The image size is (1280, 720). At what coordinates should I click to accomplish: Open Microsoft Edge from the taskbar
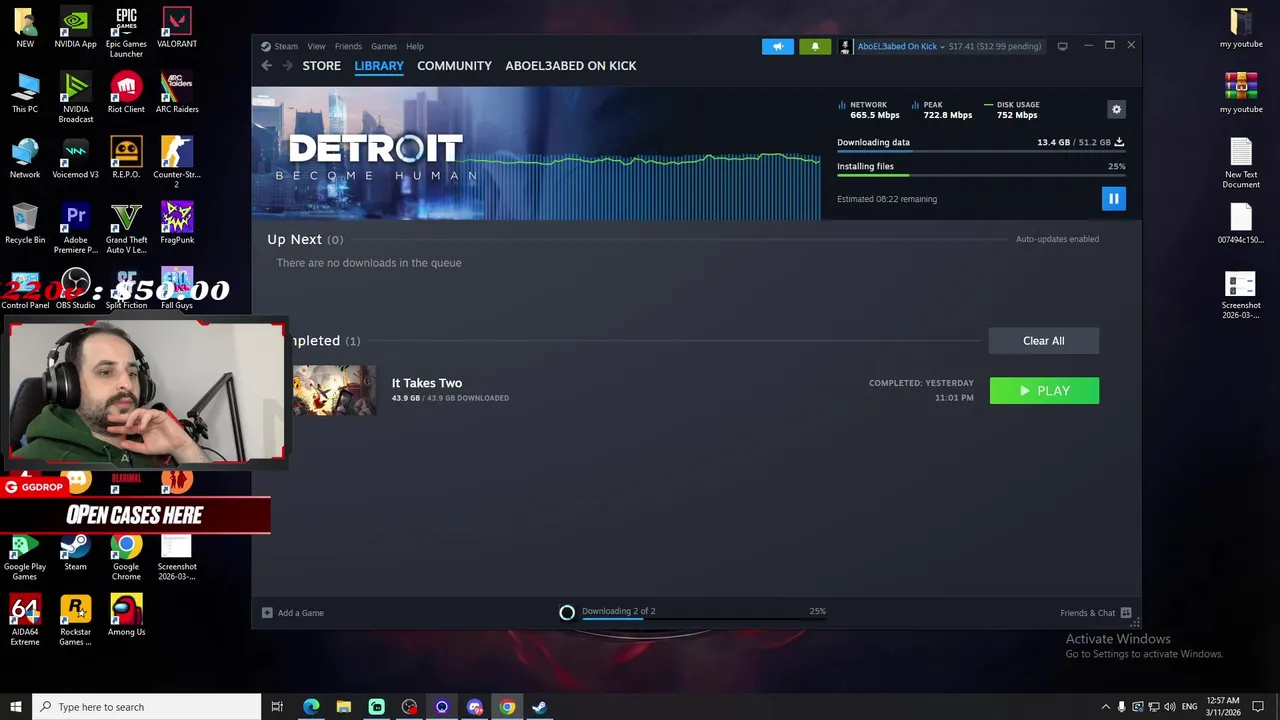point(311,707)
